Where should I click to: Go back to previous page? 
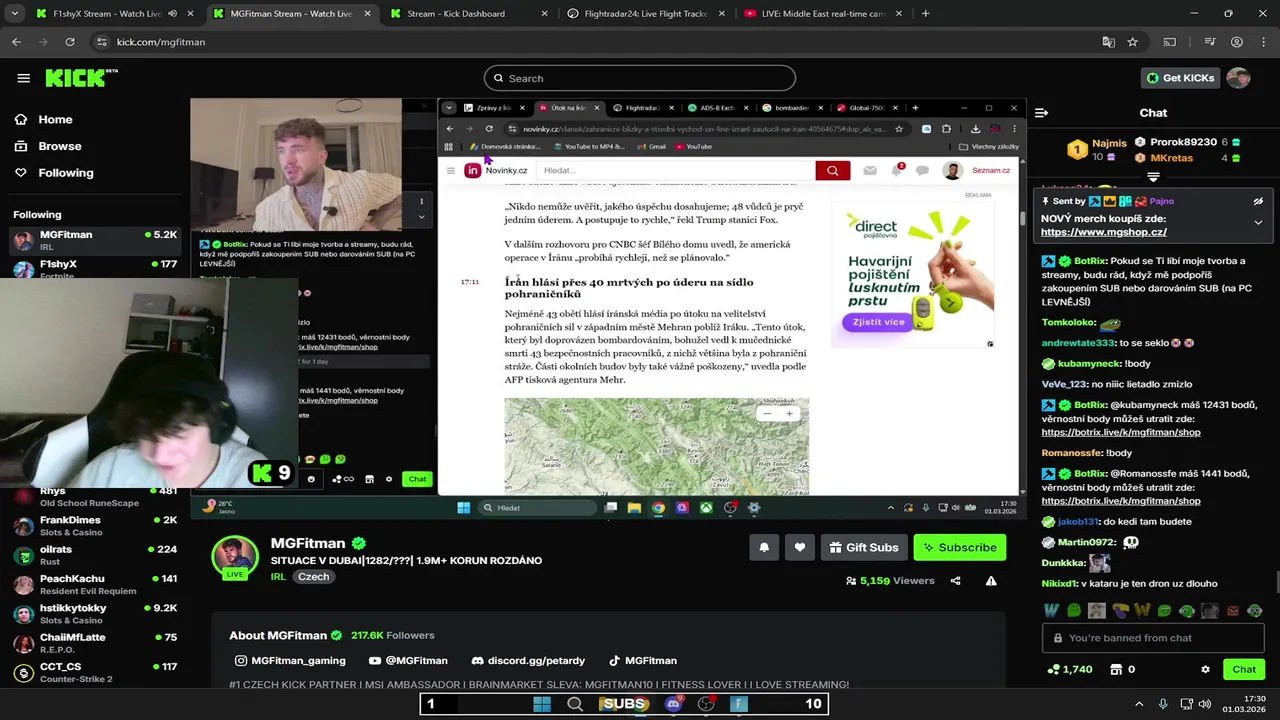pyautogui.click(x=16, y=42)
